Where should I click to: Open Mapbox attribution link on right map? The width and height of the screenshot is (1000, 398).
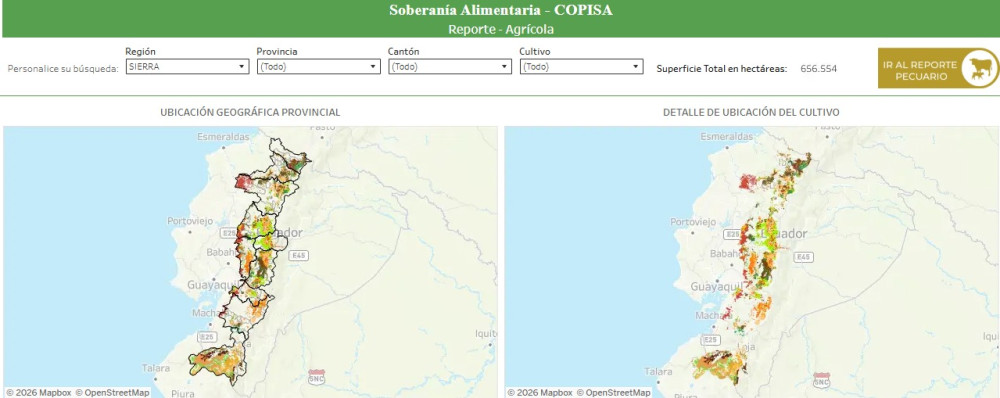540,393
